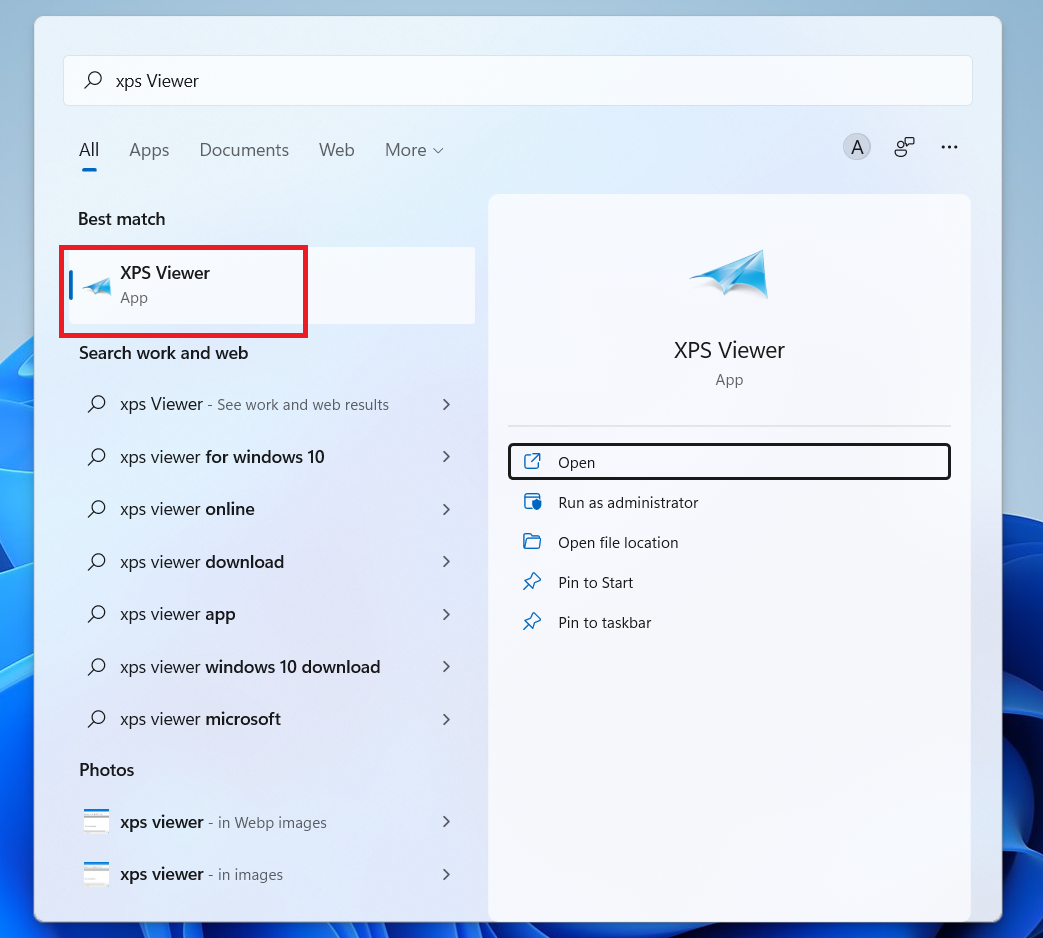Click search icon beside 'xps viewer download'

pos(97,561)
